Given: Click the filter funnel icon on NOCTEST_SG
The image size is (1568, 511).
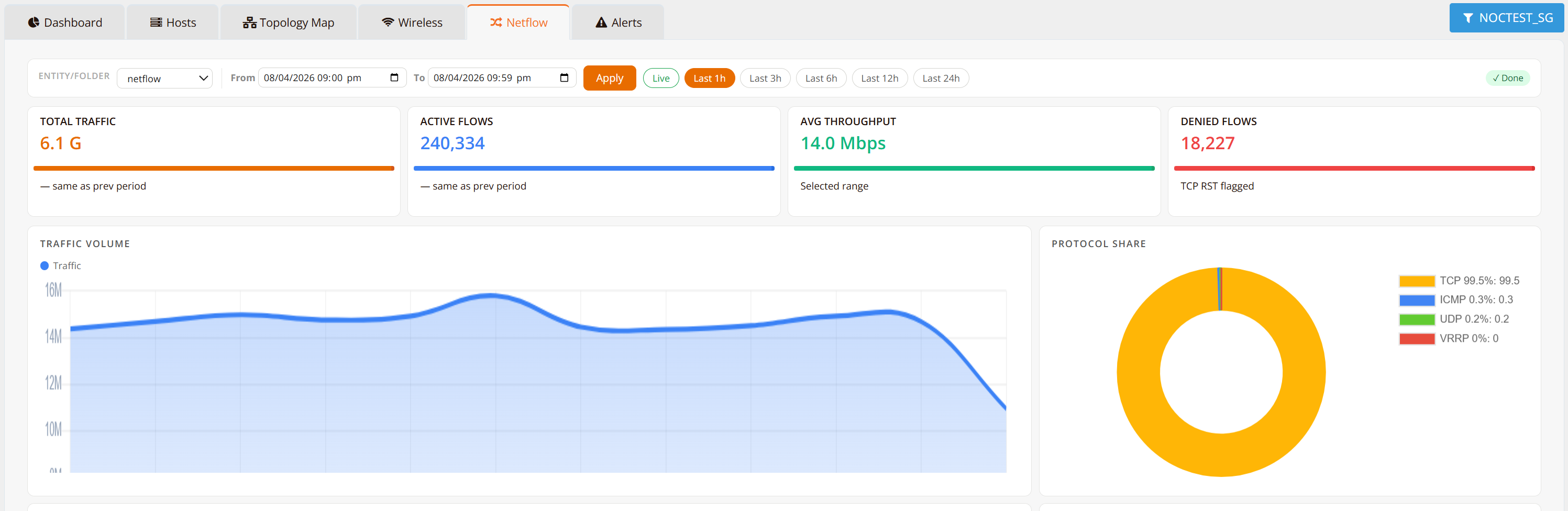Looking at the screenshot, I should point(1467,18).
